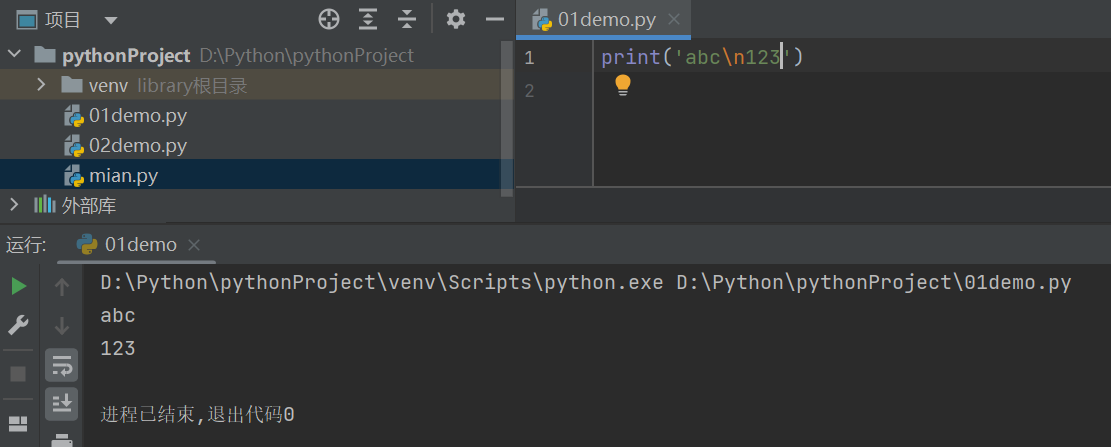Select mian.py in project tree
This screenshot has height=447, width=1111.
123,176
